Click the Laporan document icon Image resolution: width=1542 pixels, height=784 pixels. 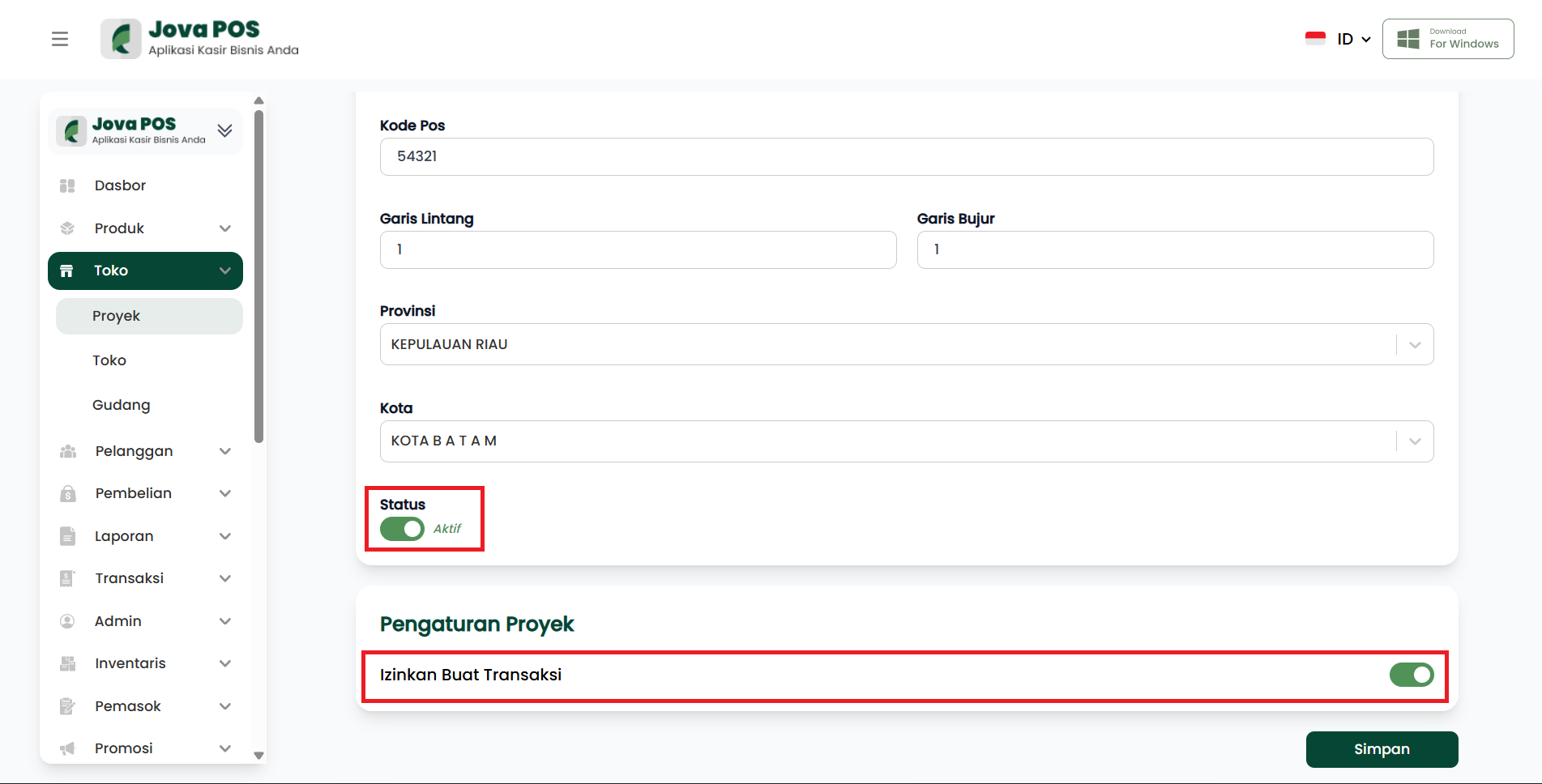tap(68, 536)
